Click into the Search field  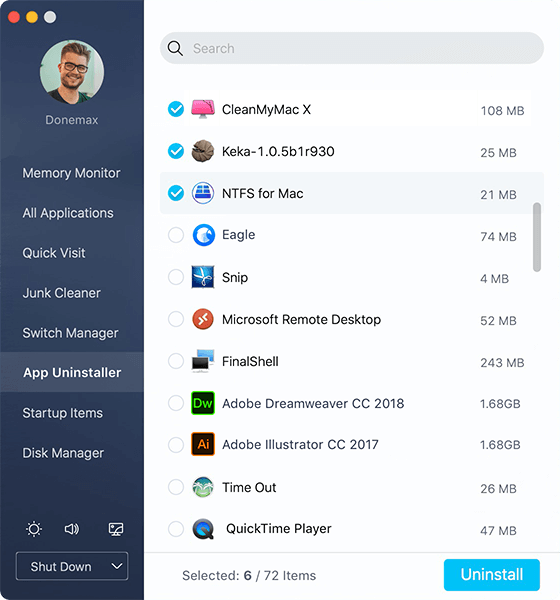352,48
